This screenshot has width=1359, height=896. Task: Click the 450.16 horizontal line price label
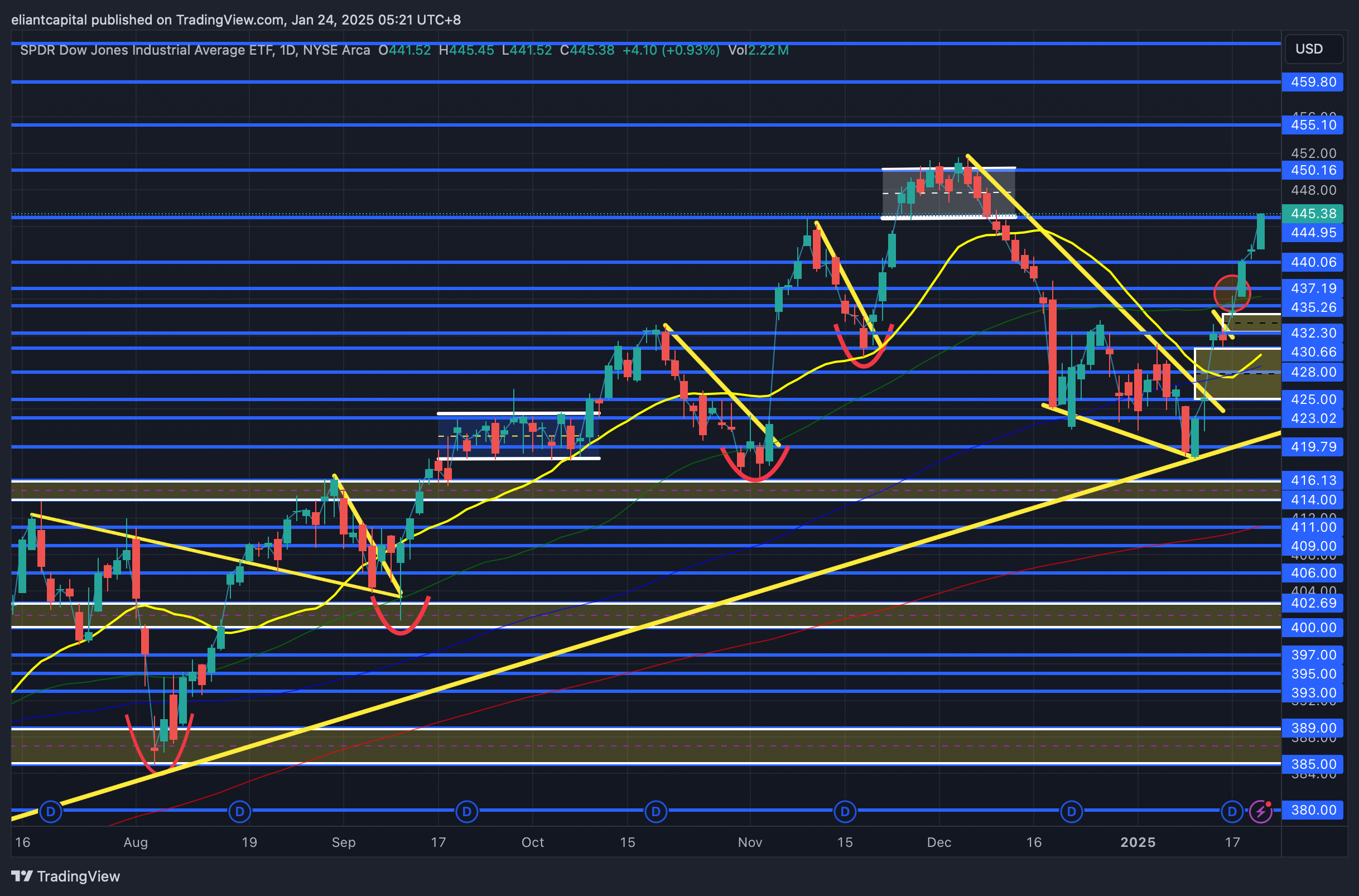(1313, 170)
